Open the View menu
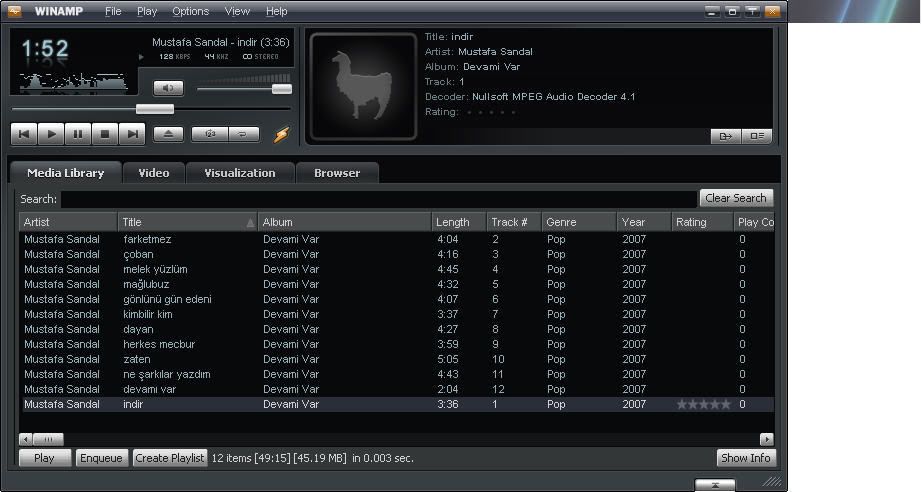The image size is (922, 492). pos(237,11)
